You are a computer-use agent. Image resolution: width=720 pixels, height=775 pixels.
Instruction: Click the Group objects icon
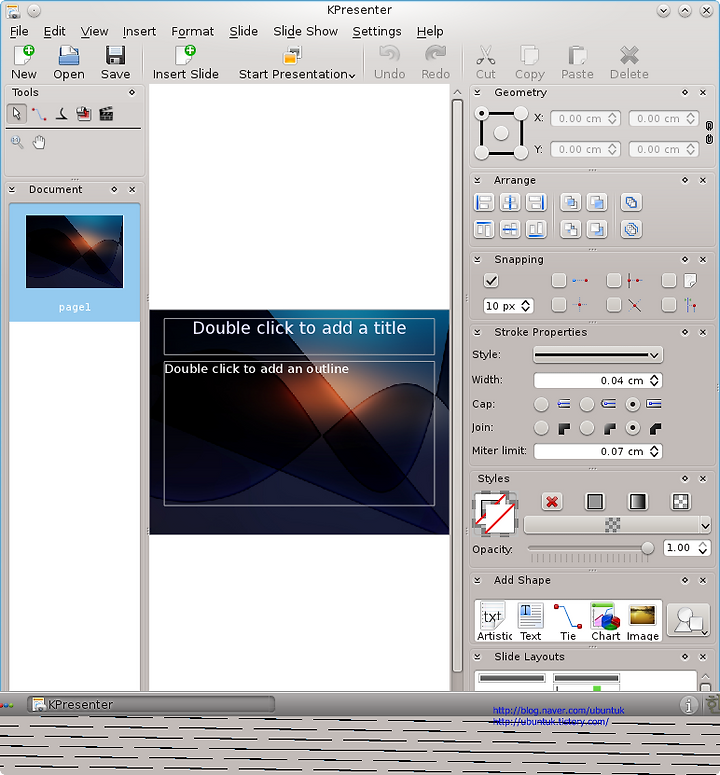click(631, 203)
